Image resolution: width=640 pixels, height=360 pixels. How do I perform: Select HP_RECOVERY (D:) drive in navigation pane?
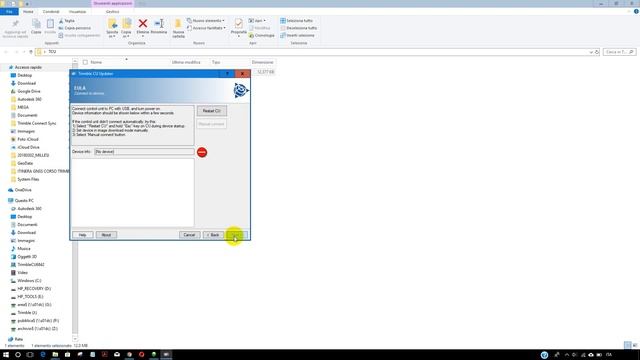(34, 289)
